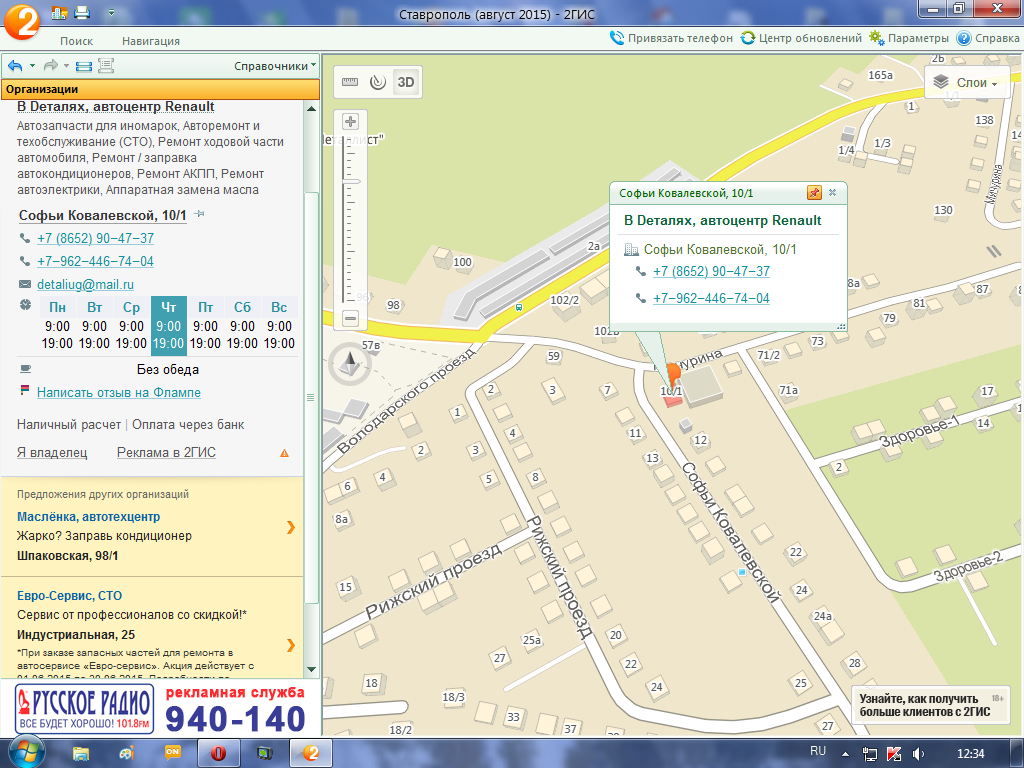Select the Вс column in the schedule
This screenshot has height=768, width=1024.
click(280, 325)
